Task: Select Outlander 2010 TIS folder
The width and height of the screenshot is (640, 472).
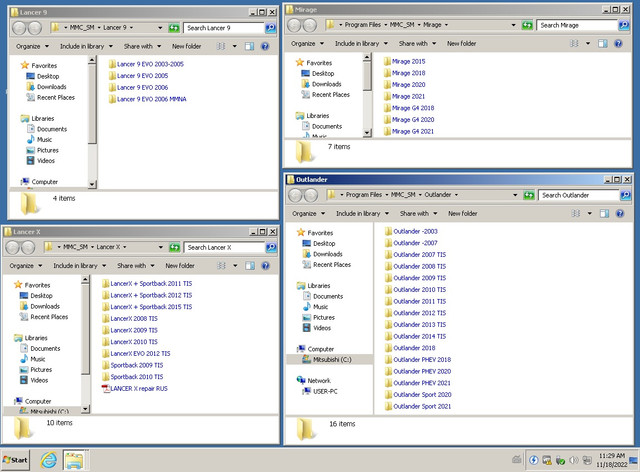Action: tap(415, 289)
